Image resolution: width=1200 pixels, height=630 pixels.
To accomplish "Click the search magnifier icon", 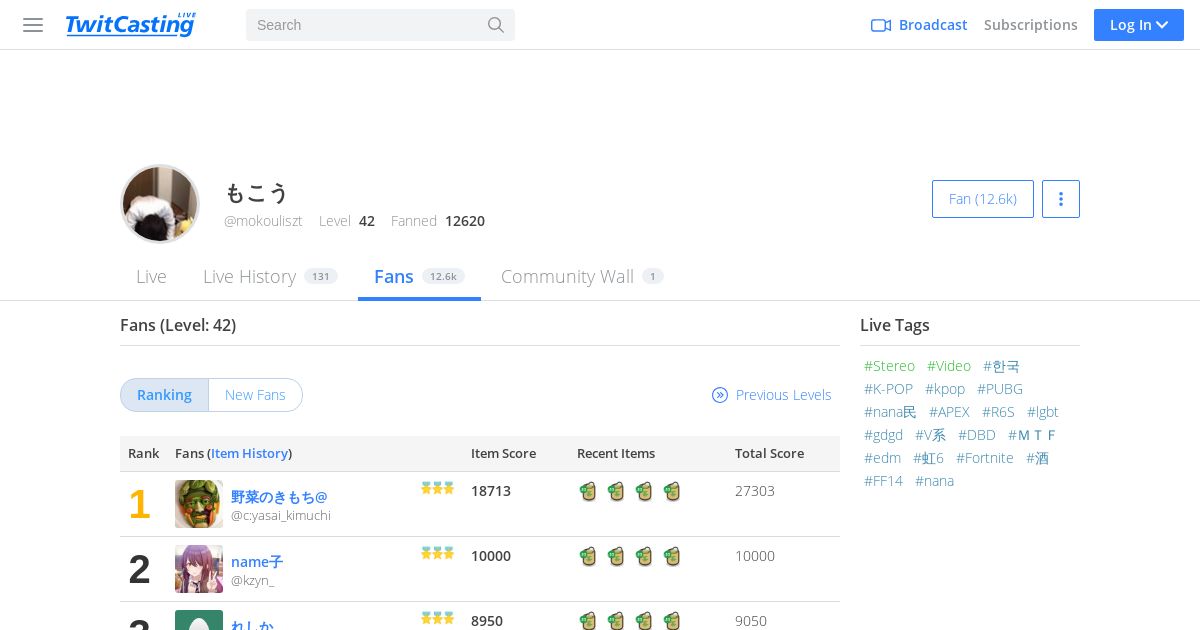I will pyautogui.click(x=496, y=25).
